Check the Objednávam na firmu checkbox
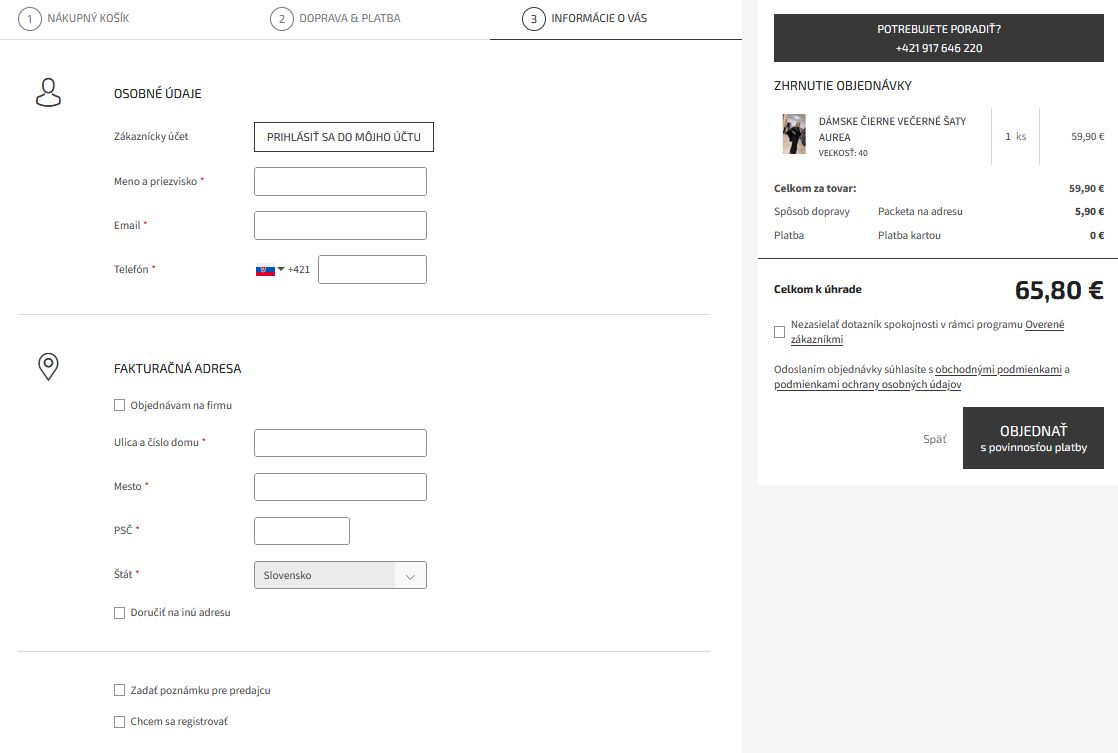Image resolution: width=1118 pixels, height=753 pixels. (x=119, y=405)
